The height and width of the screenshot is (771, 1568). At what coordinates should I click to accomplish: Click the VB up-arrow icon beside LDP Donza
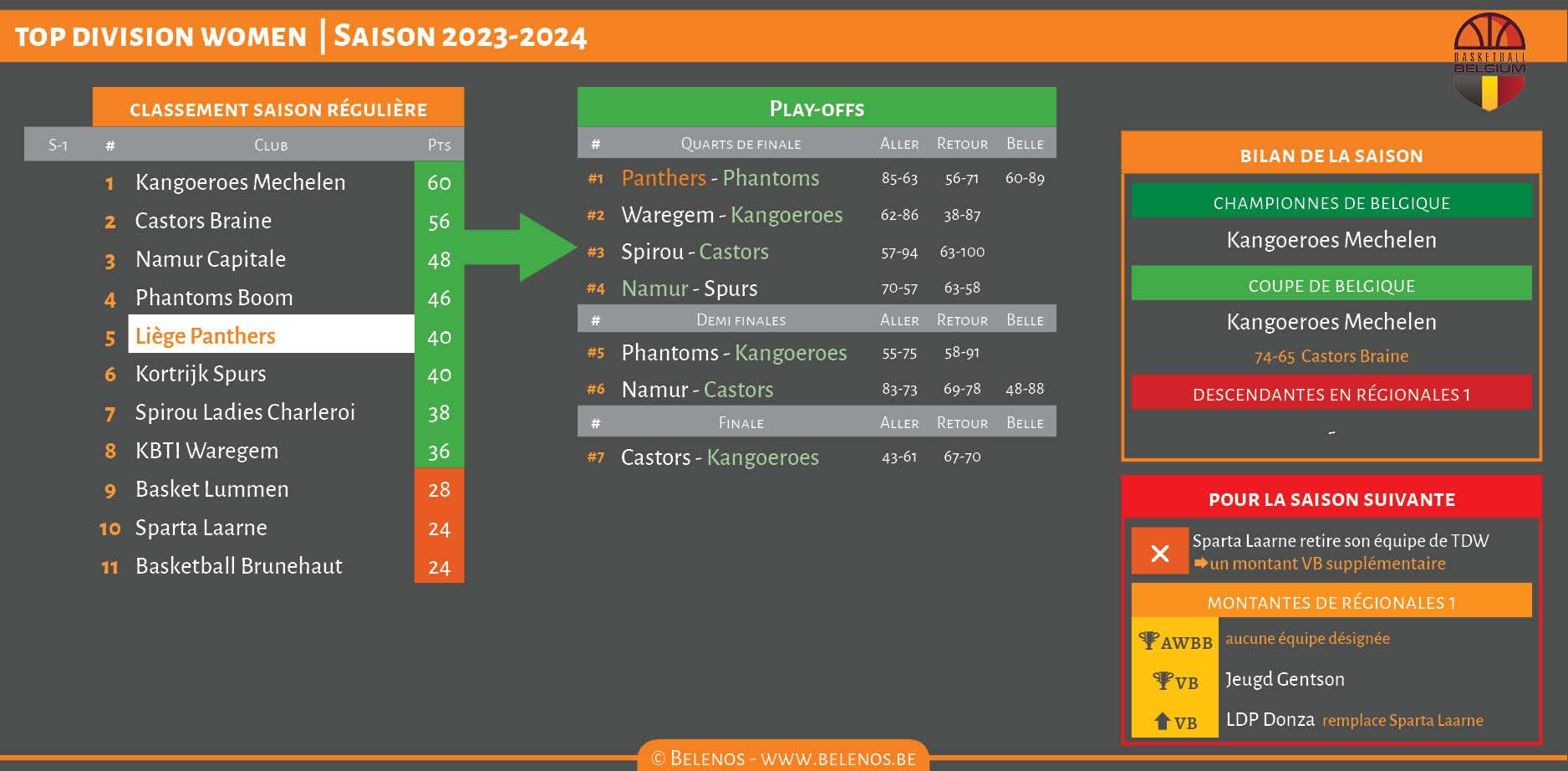(1162, 721)
